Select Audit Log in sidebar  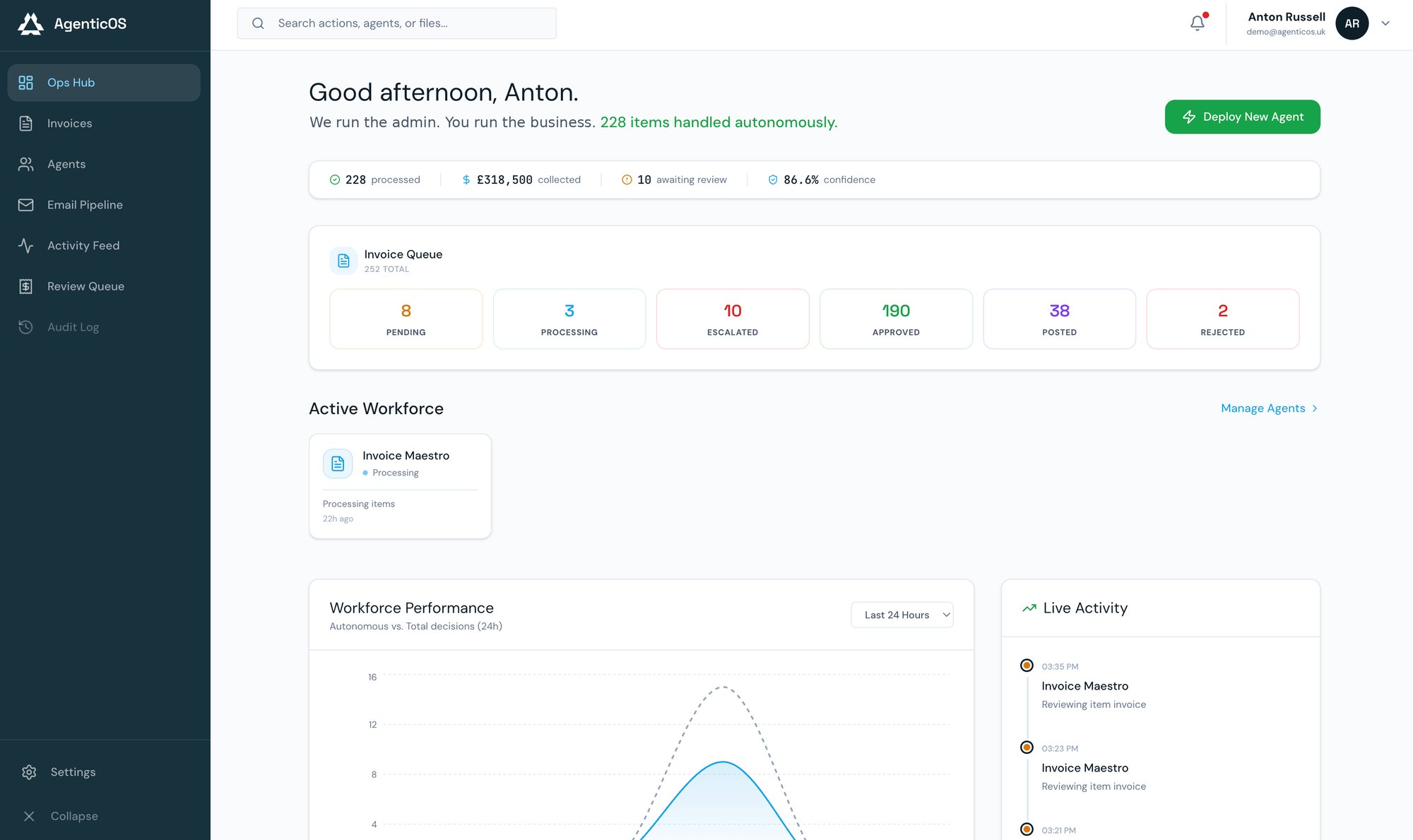[x=104, y=327]
